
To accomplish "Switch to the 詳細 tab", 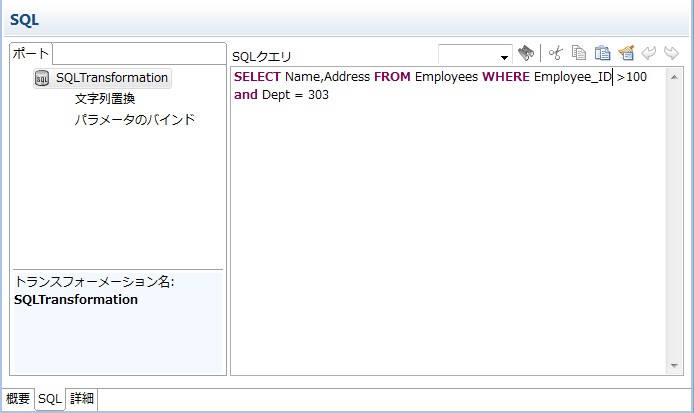I will [x=82, y=399].
